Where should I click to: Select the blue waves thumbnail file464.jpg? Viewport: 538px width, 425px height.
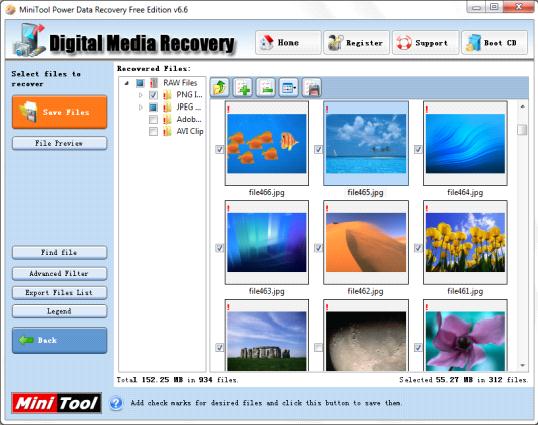[465, 143]
